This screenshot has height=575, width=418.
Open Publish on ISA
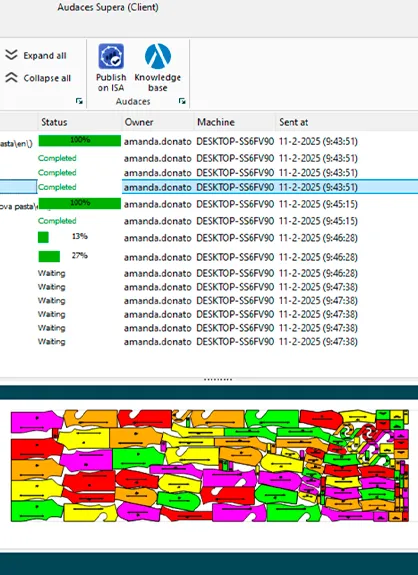point(111,67)
